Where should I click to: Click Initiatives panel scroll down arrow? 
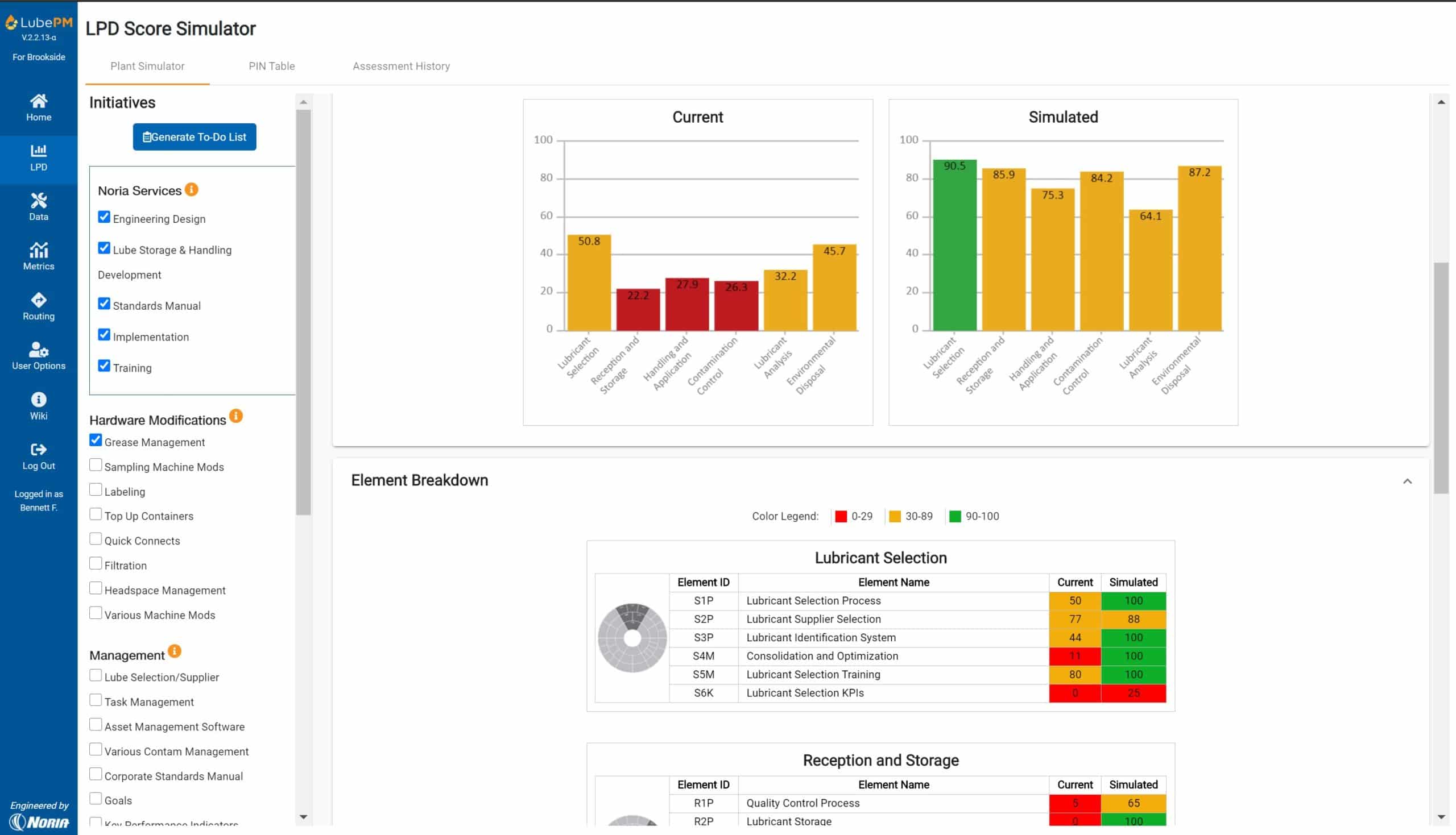point(304,817)
